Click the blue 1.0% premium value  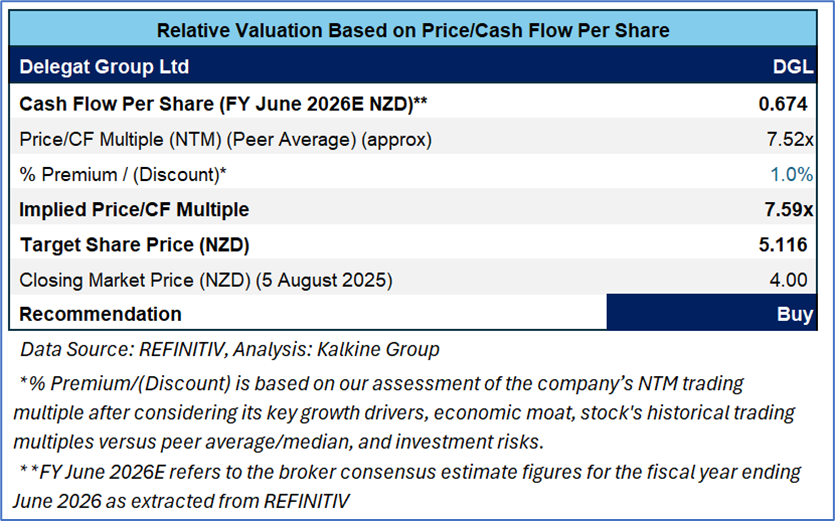click(791, 174)
